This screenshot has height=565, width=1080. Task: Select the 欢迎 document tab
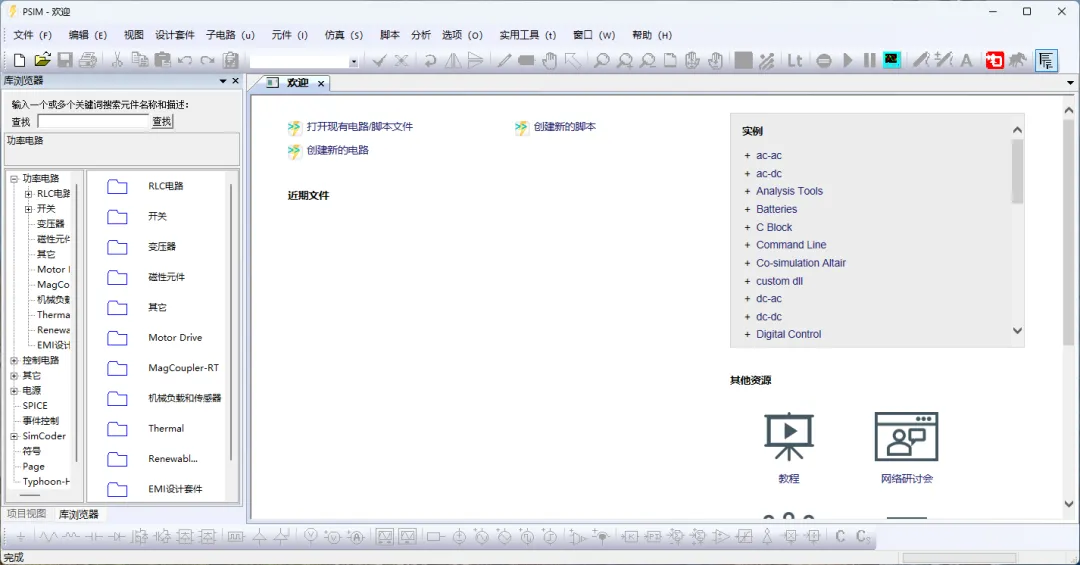297,83
